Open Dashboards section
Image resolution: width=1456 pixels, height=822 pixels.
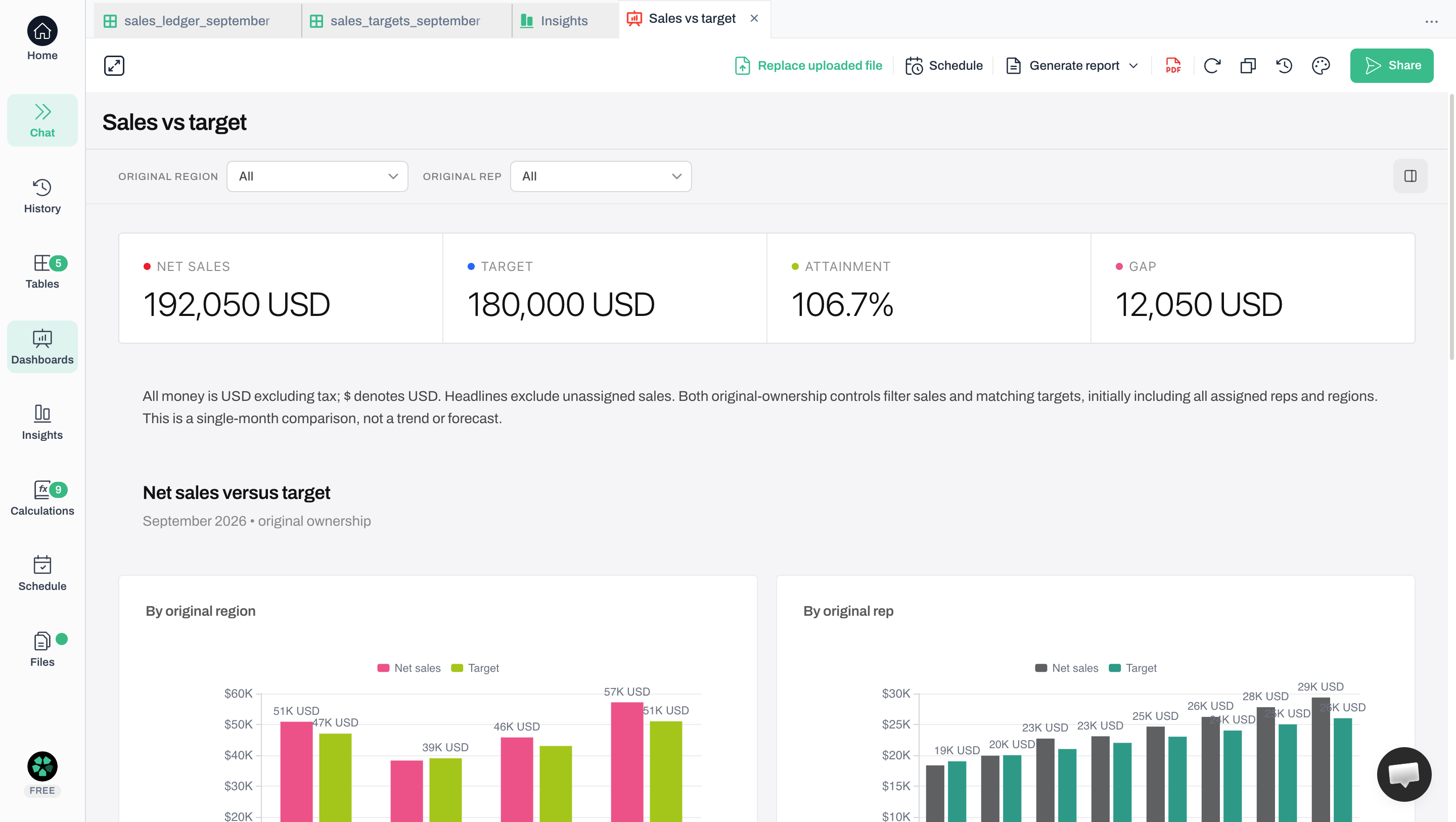(42, 347)
